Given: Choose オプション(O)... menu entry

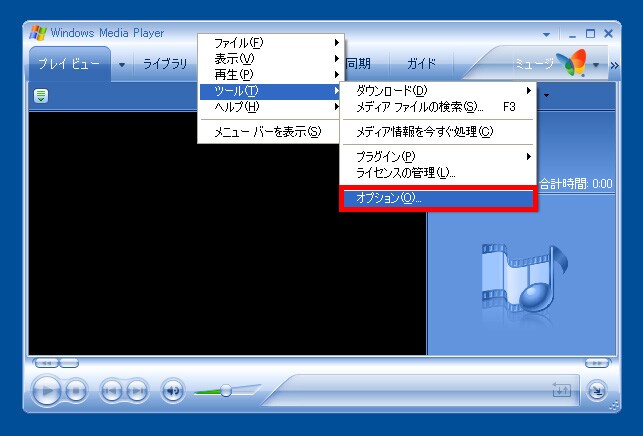Looking at the screenshot, I should click(x=438, y=198).
